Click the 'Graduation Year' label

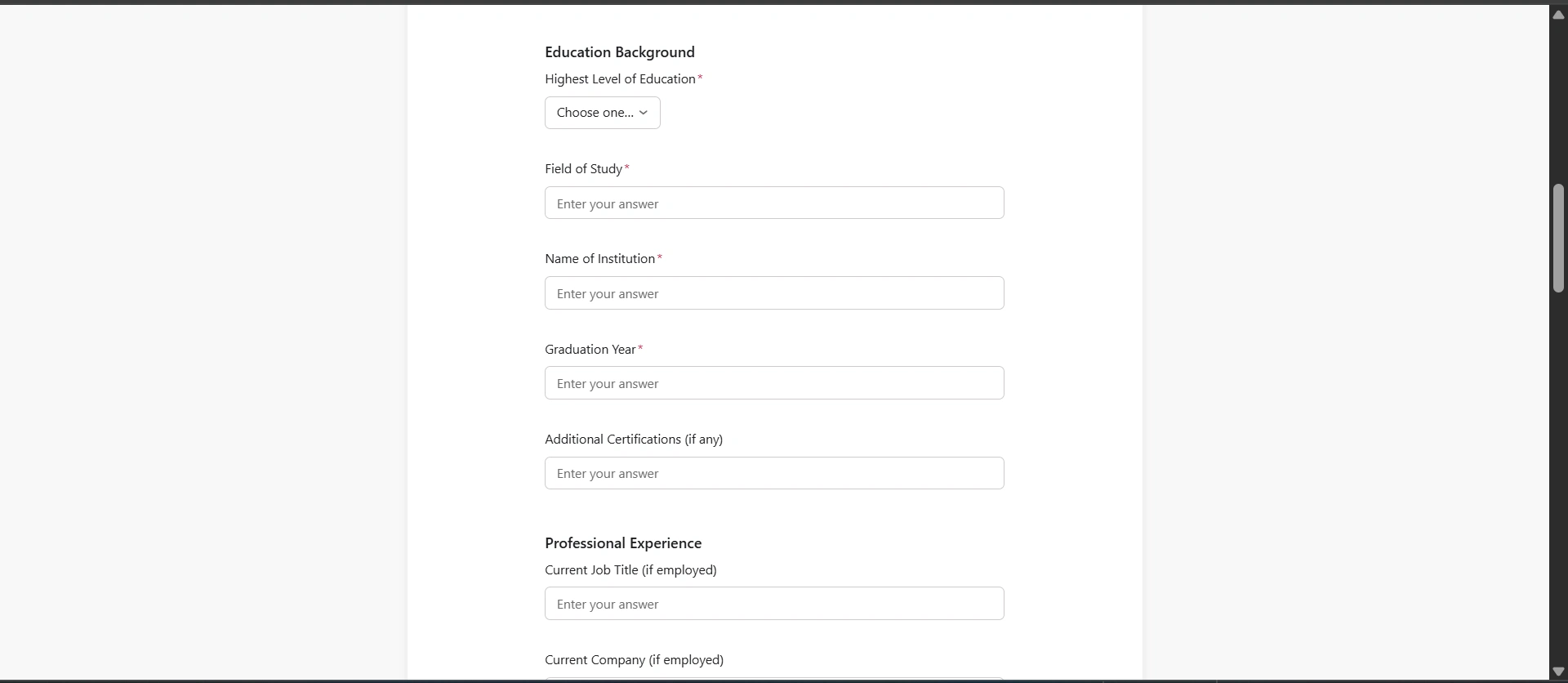590,350
